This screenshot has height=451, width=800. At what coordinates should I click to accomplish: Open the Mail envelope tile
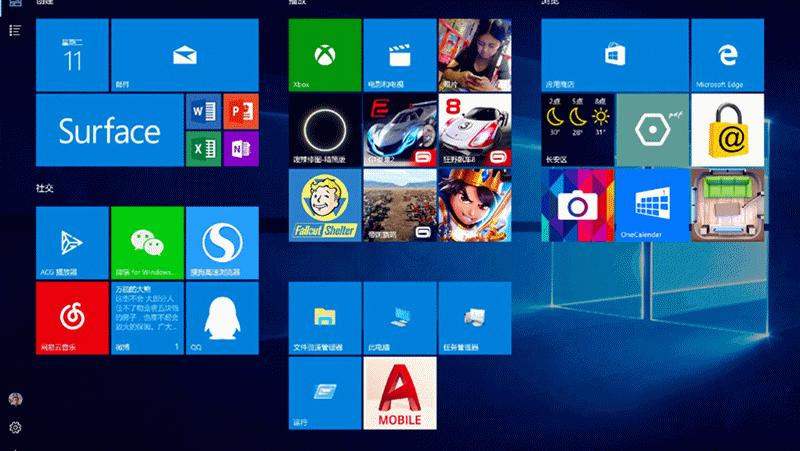[184, 55]
